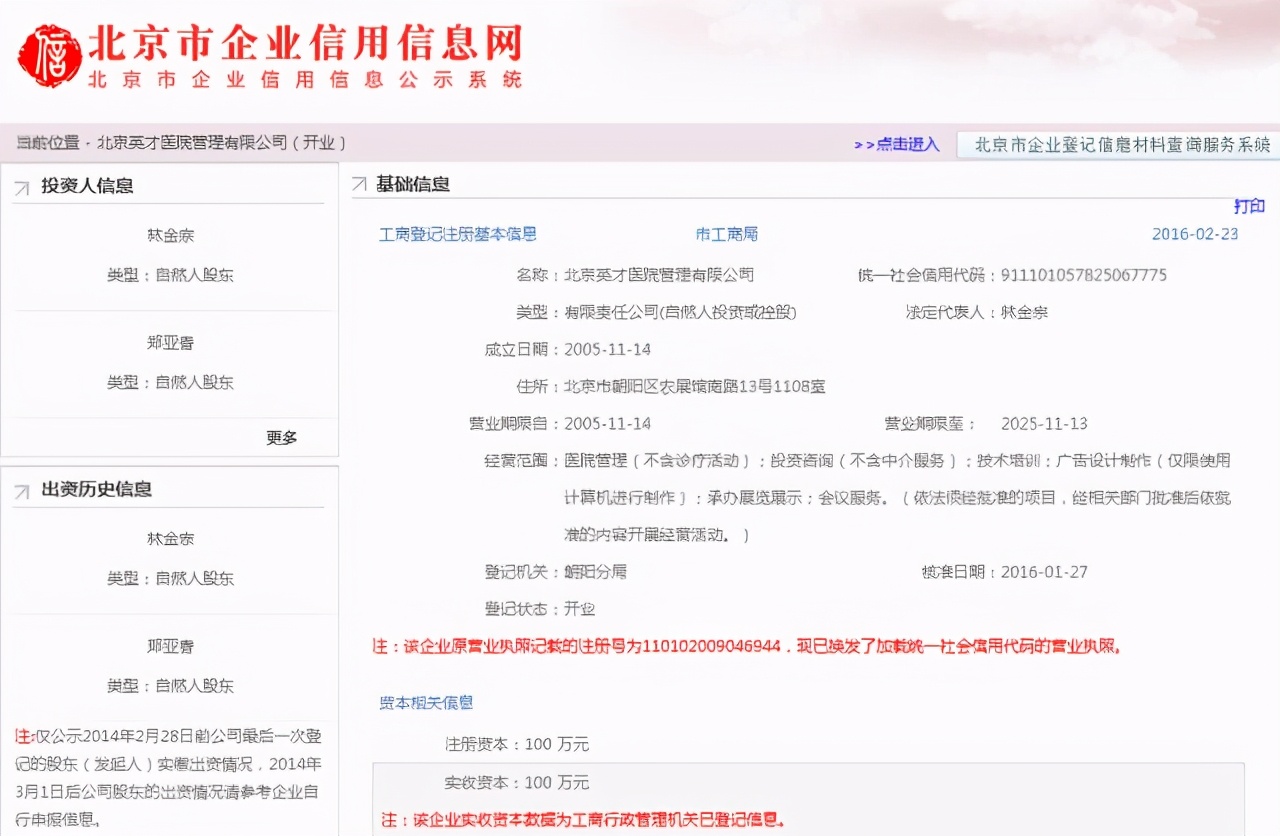This screenshot has height=836, width=1280.
Task: Expand the 更多 link for more investors
Action: click(x=281, y=437)
